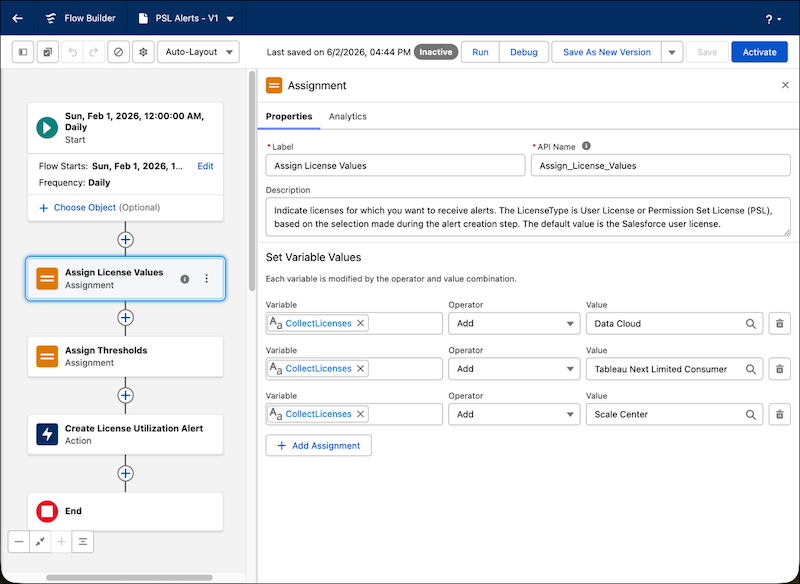Open flow settings gear icon
This screenshot has width=800, height=584.
143,52
